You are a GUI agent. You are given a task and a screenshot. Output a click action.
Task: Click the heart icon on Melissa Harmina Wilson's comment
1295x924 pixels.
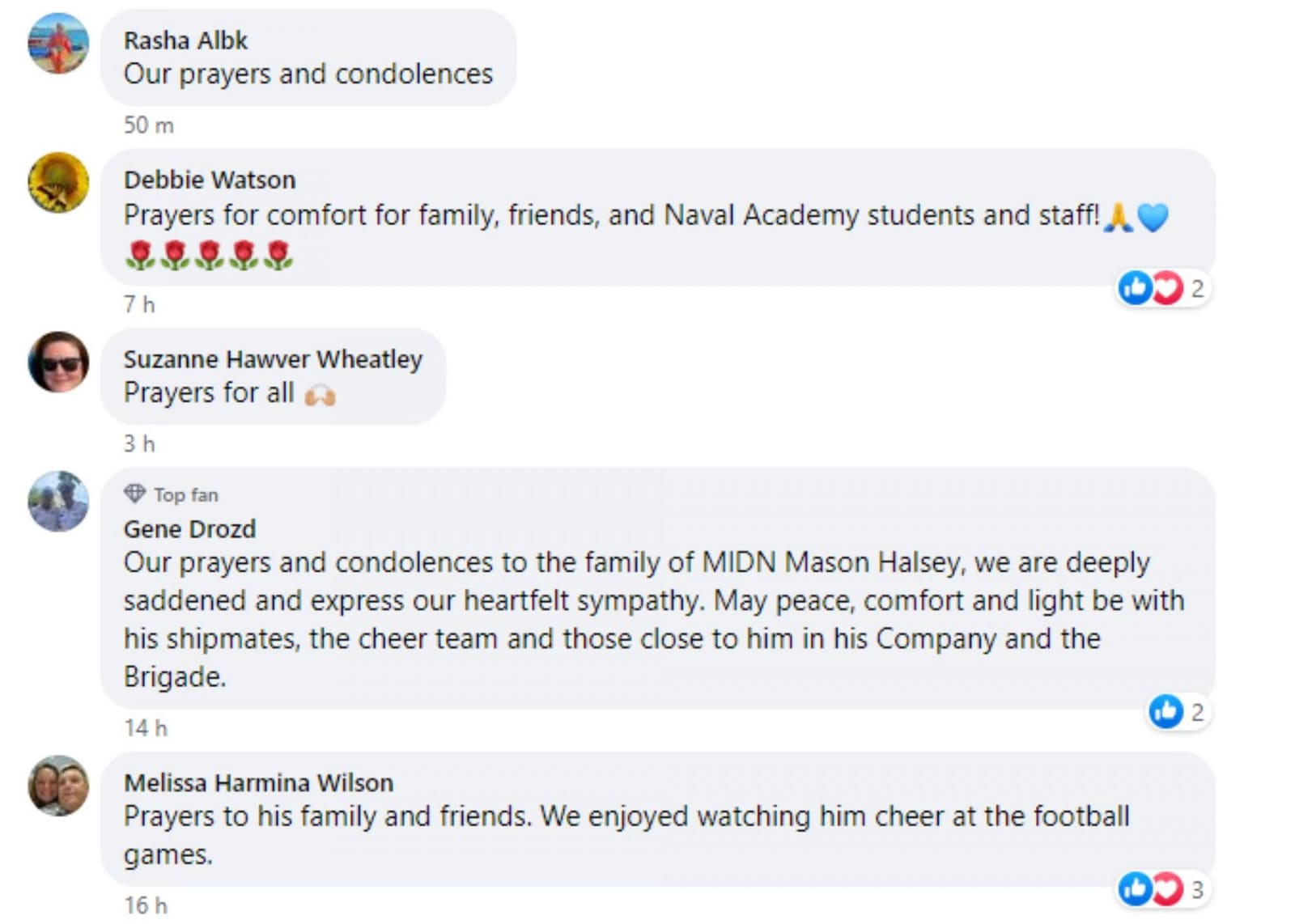1167,889
